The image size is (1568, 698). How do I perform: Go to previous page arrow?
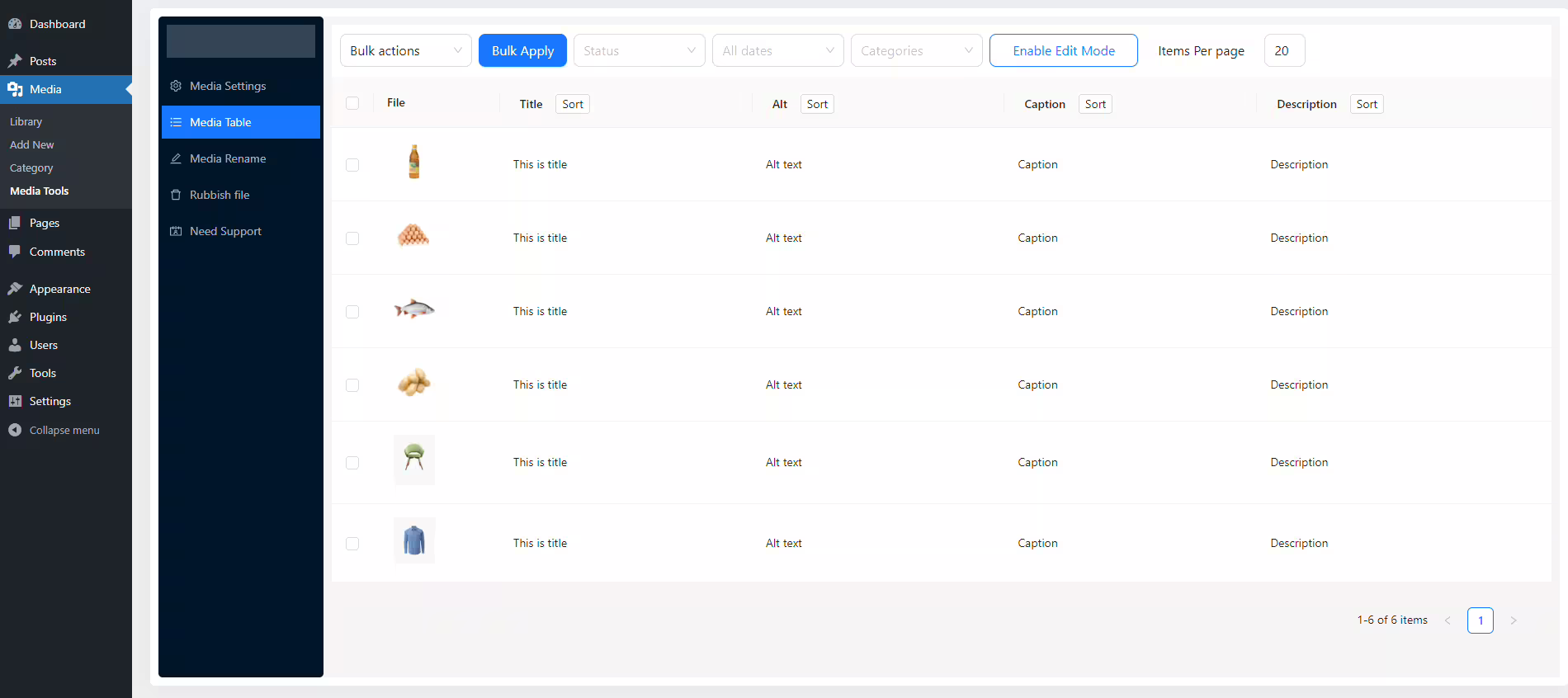pos(1448,620)
